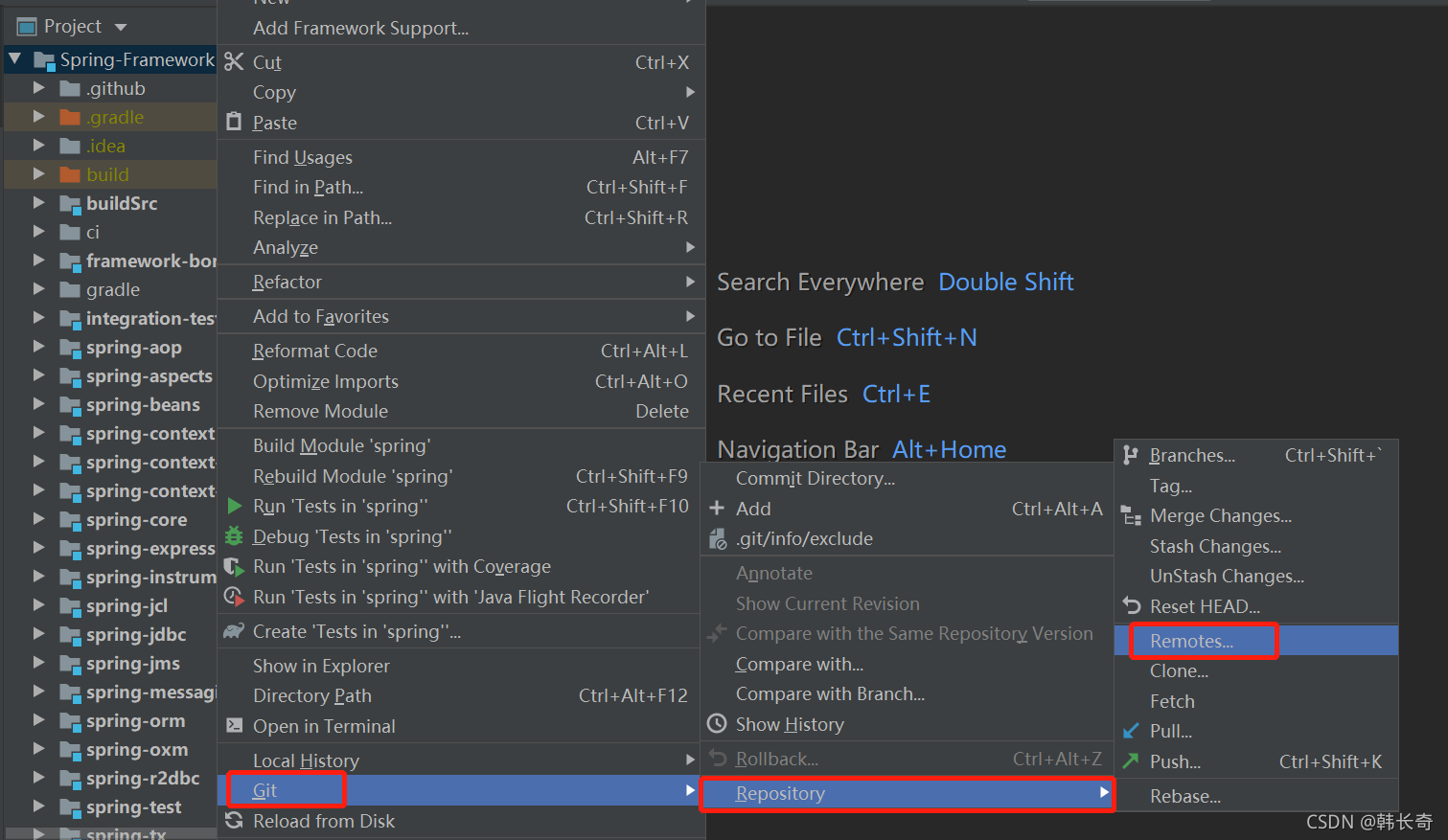Click the Paste clipboard icon
This screenshot has height=840, width=1448.
click(234, 122)
